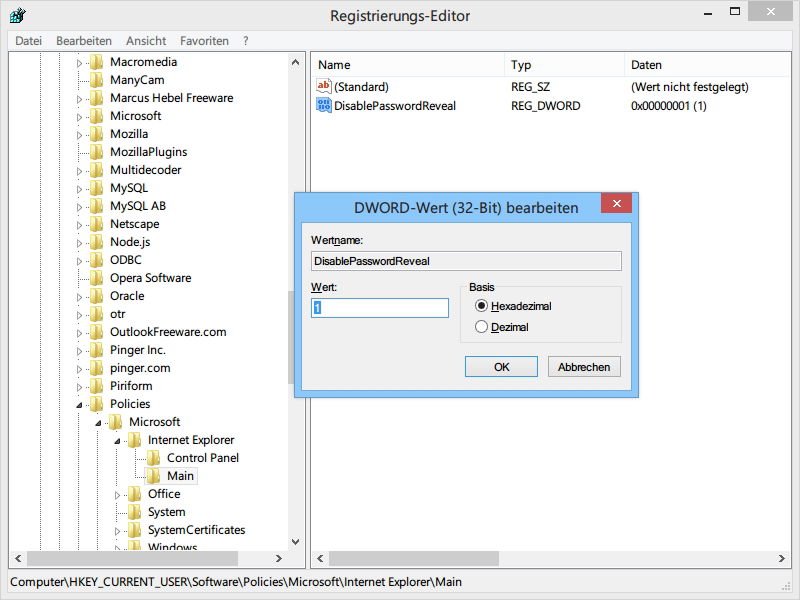Click the Policies folder icon

[x=96, y=404]
